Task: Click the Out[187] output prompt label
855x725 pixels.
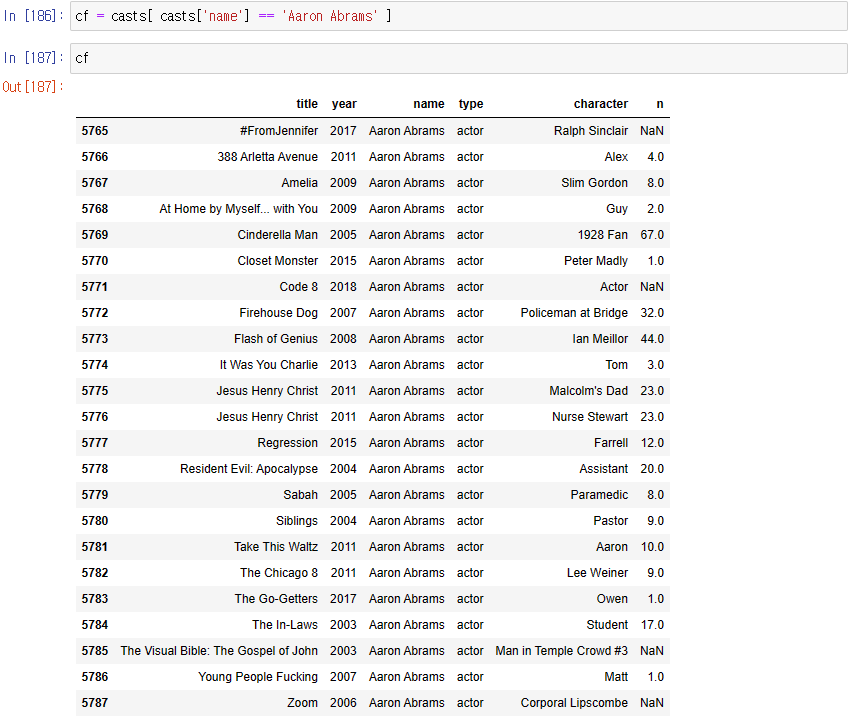Action: click(33, 87)
